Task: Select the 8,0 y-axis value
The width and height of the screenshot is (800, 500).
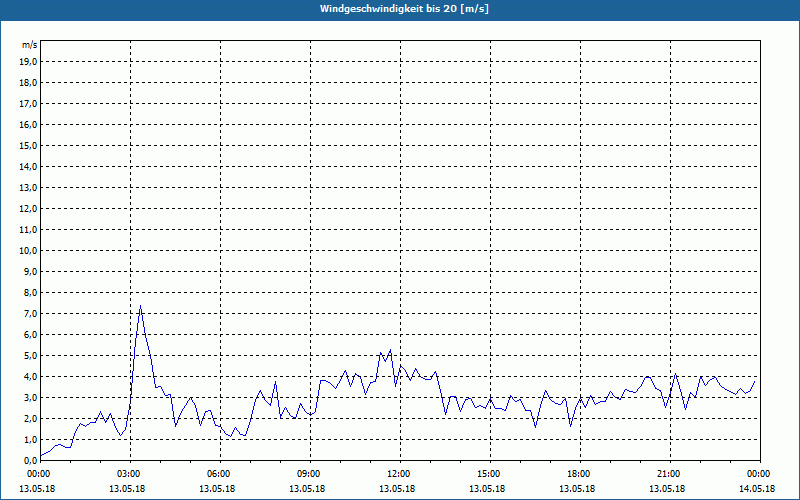Action: pos(30,292)
